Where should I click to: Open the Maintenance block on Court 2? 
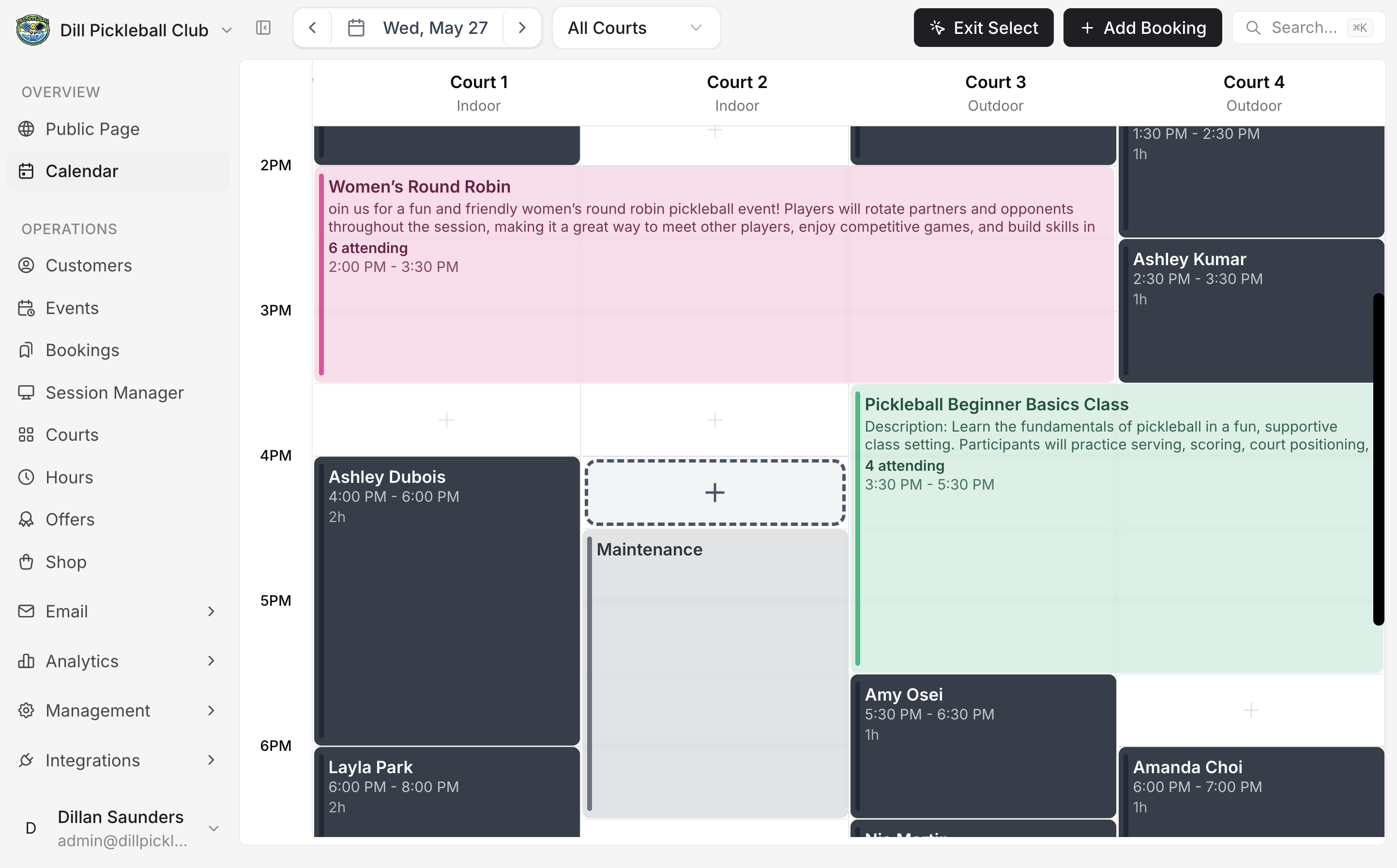click(x=715, y=673)
